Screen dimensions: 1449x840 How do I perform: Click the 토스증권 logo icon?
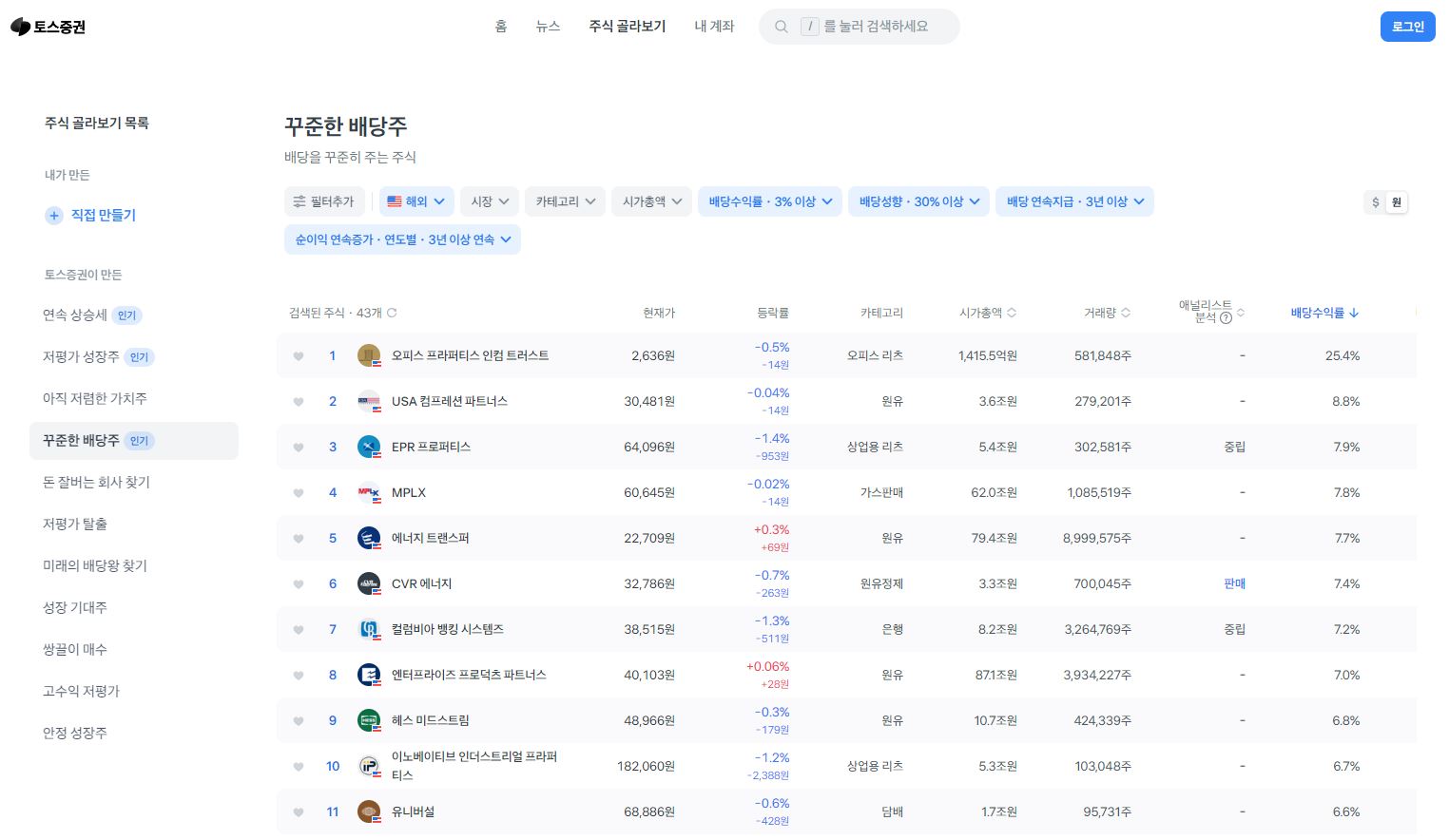click(20, 27)
